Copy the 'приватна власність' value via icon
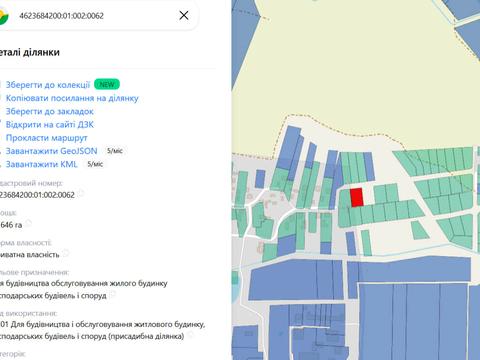The image size is (480, 360). point(66,253)
